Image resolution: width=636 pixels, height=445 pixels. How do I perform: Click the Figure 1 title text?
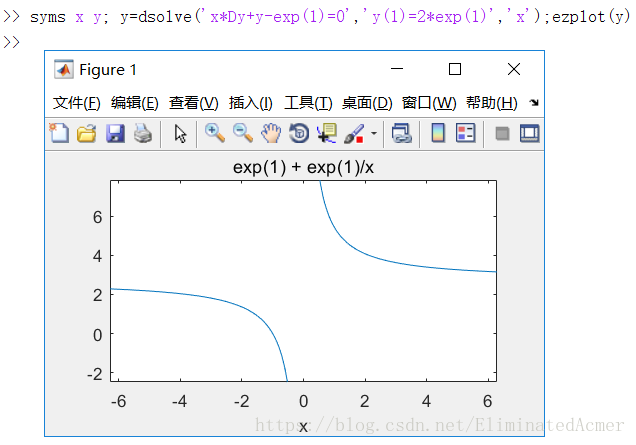tap(108, 70)
